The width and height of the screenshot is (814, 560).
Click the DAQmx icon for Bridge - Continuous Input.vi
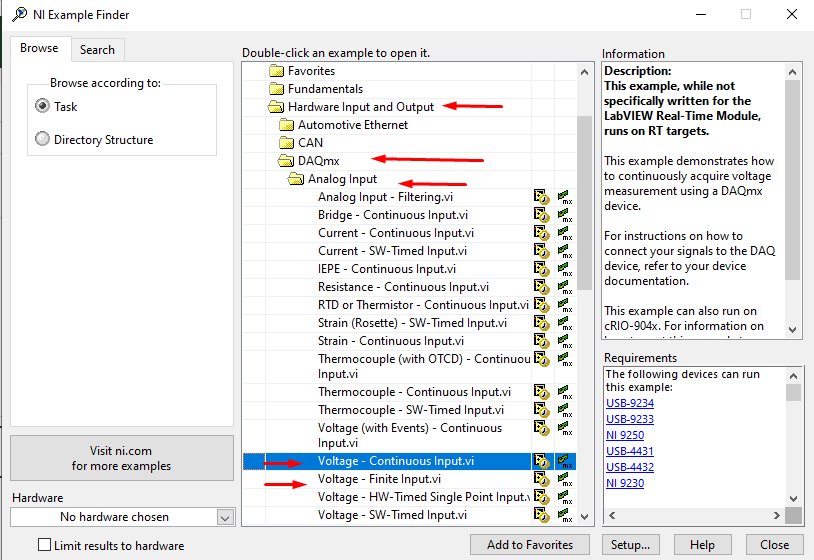565,215
